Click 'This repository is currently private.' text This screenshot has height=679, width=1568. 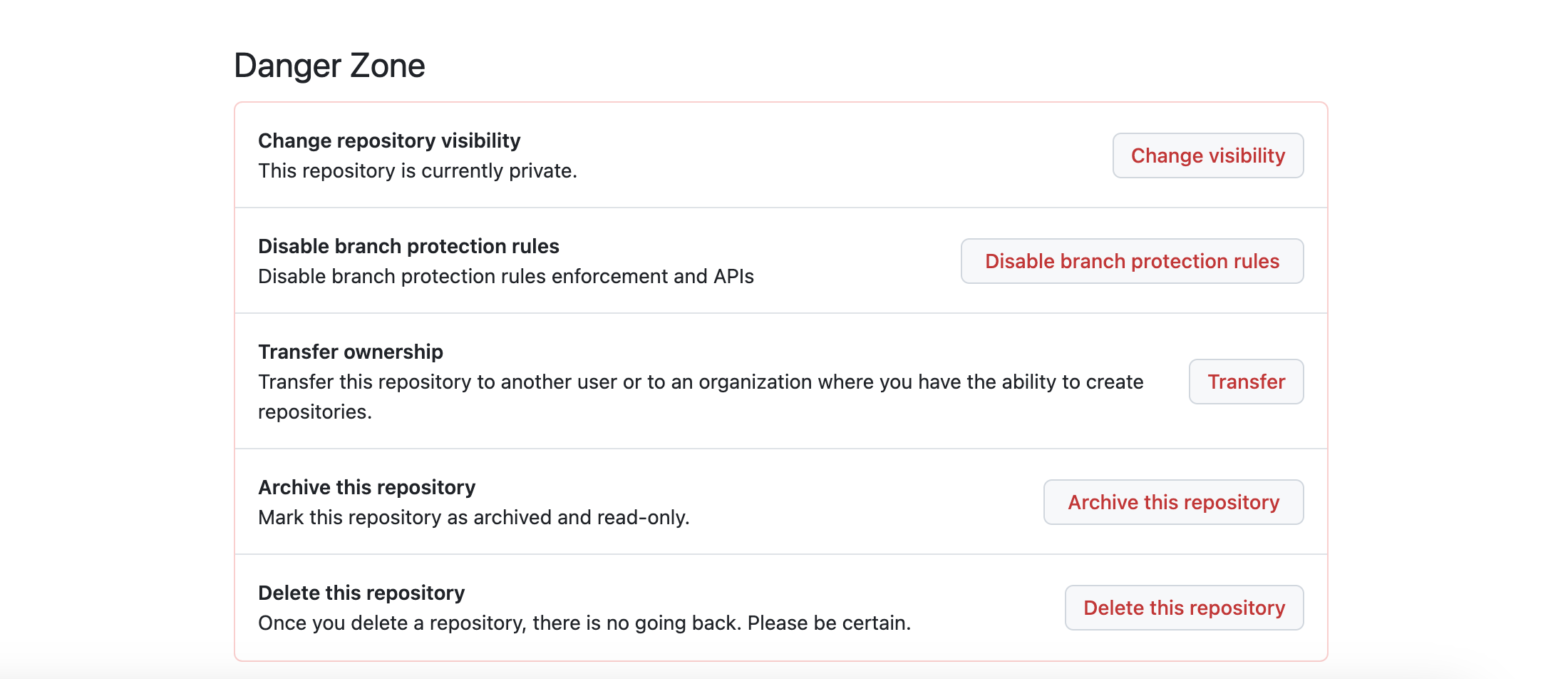tap(417, 171)
